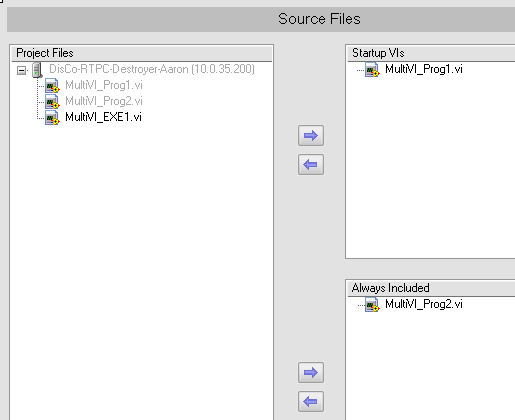Click the VI icon beside MultiVI_EXE1.vi
This screenshot has width=515, height=420.
[x=52, y=118]
